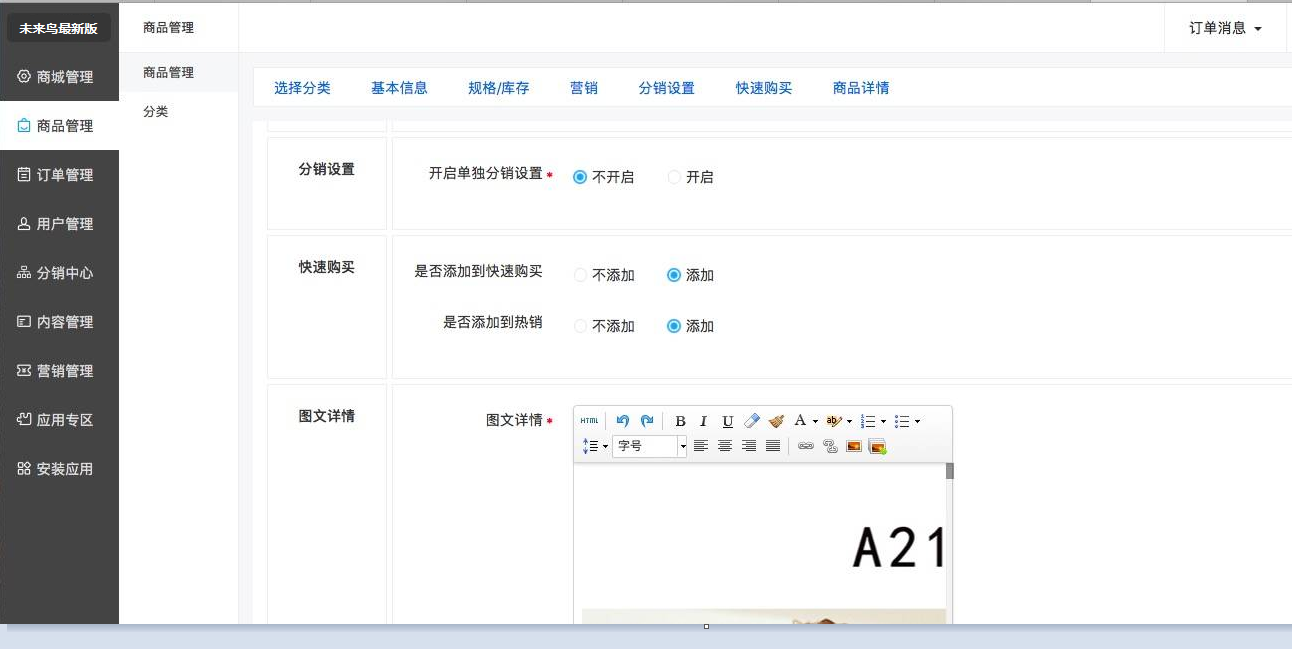Select 不添加 for 快速购买
This screenshot has height=649, width=1292.
[581, 275]
